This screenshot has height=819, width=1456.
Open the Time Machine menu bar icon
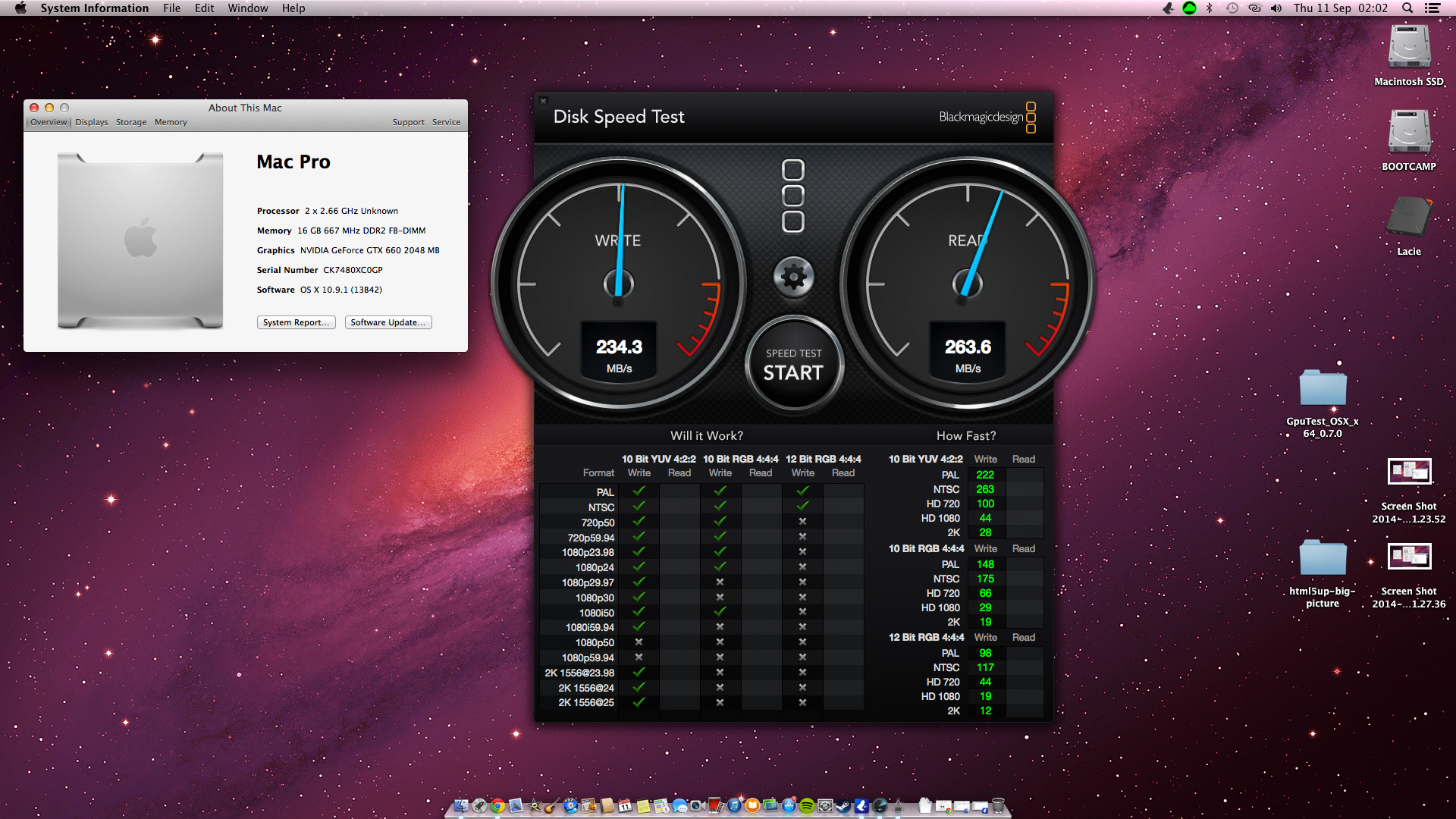coord(1232,8)
